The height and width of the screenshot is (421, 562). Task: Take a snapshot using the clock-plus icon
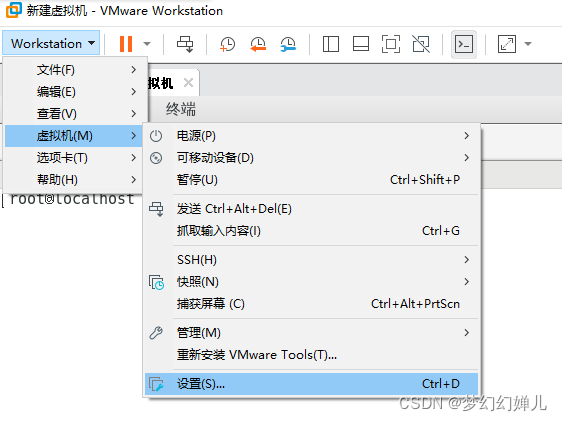(227, 44)
